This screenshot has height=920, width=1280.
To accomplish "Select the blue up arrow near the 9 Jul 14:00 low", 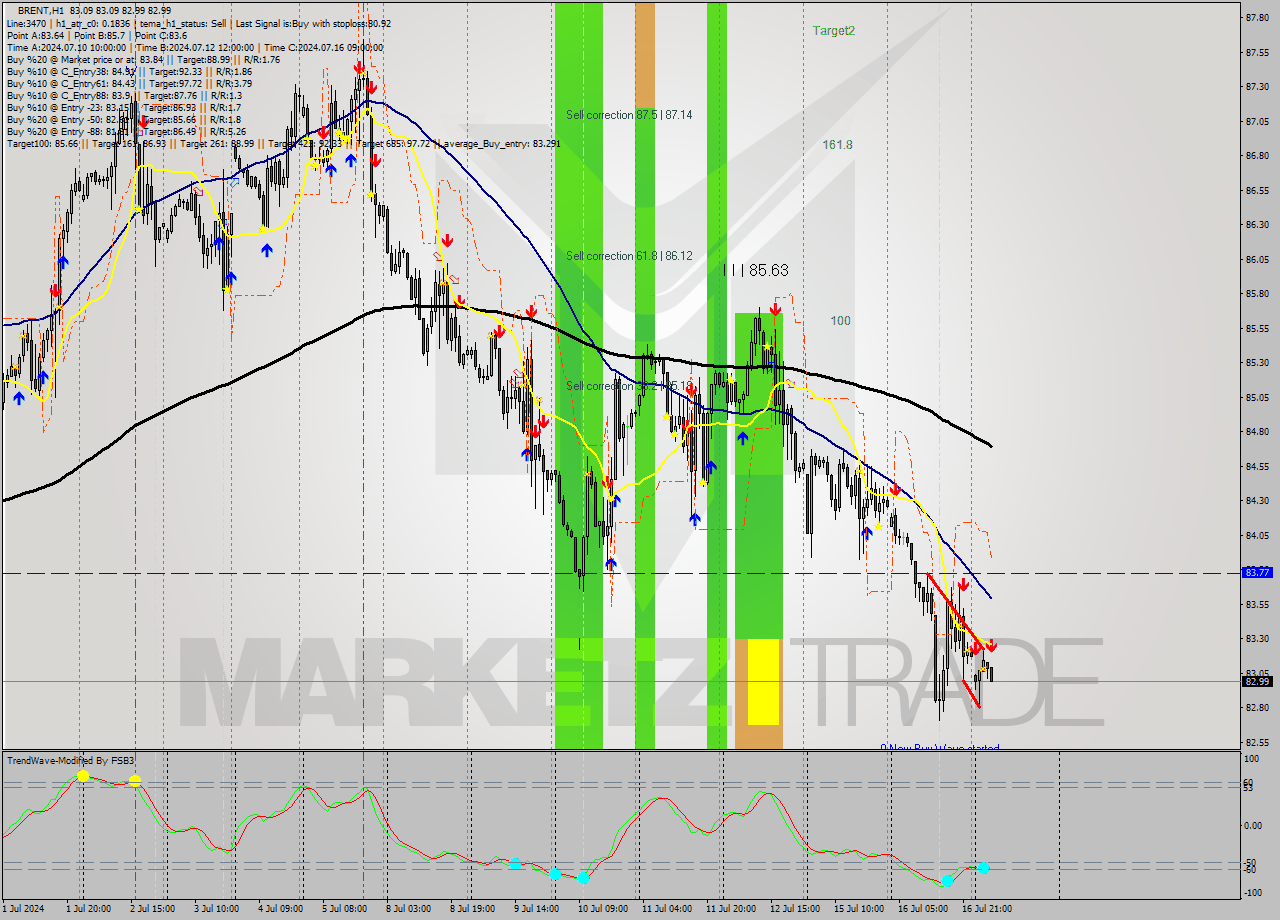I will tap(527, 454).
